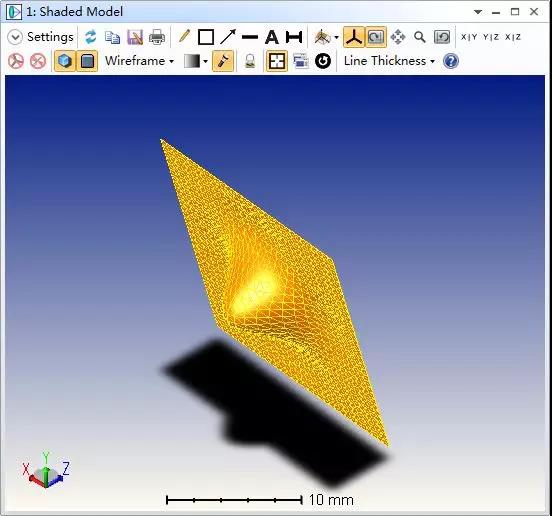Image resolution: width=552 pixels, height=516 pixels.
Task: Open the window options dropdown arrow
Action: [478, 12]
